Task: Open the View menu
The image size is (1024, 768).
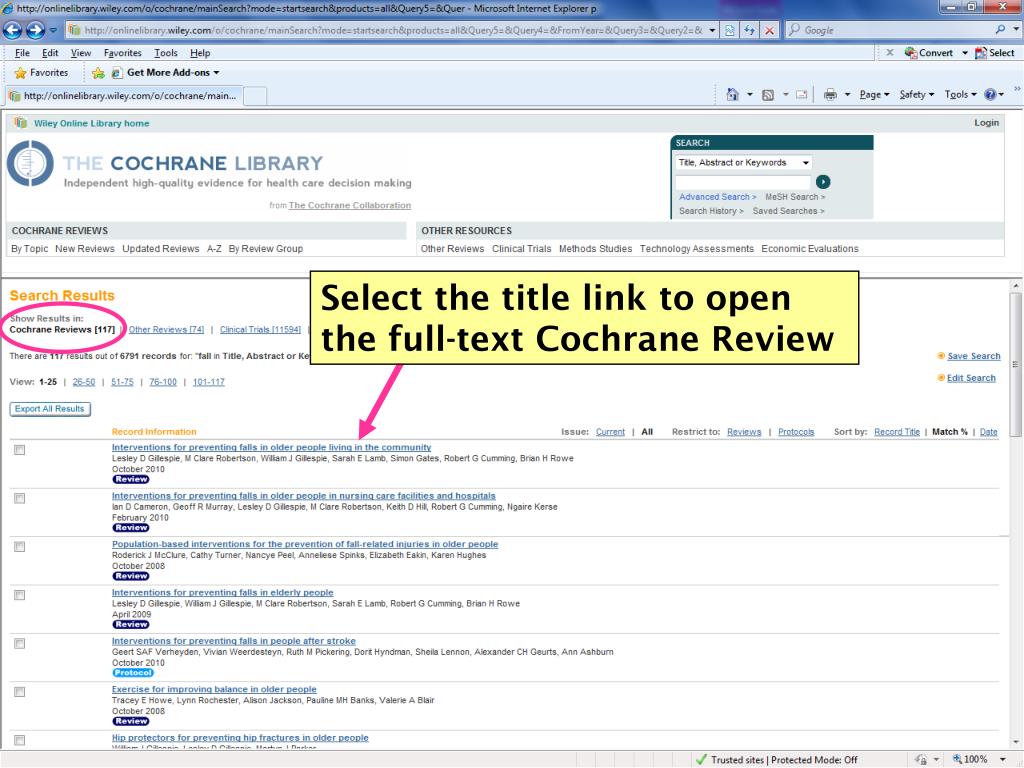Action: tap(81, 53)
